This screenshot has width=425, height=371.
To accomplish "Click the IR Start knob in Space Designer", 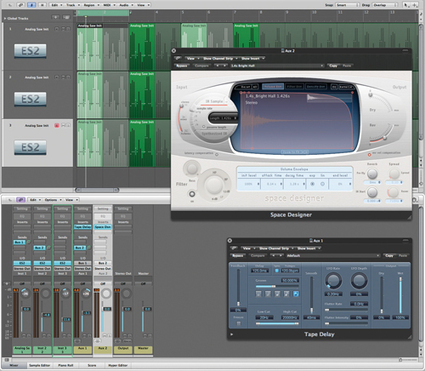I will (372, 192).
